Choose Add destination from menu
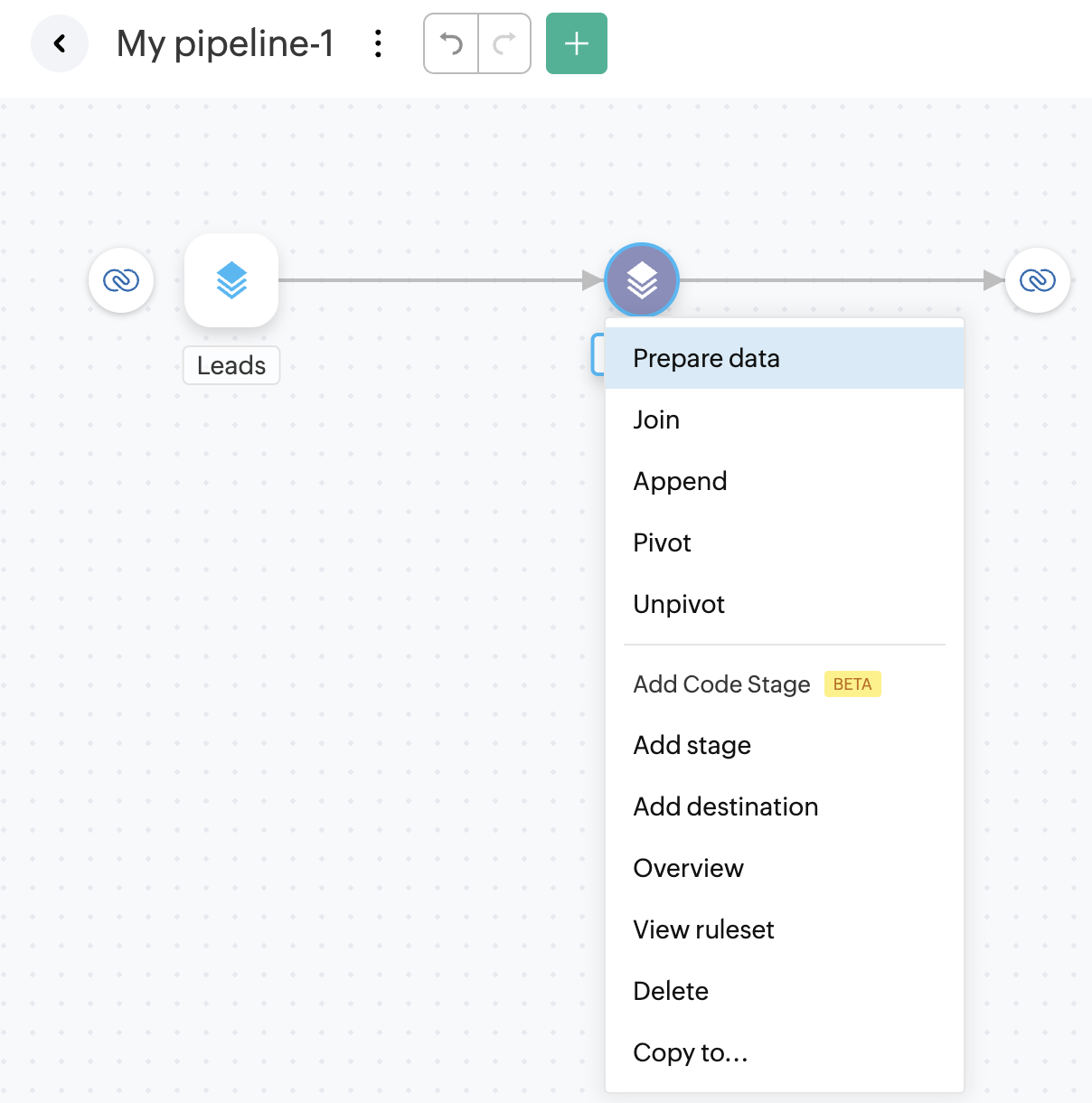The height and width of the screenshot is (1103, 1092). [x=725, y=806]
